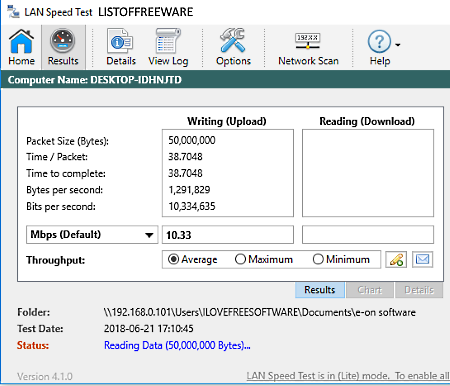Click the bytes per second value 1,291,829
This screenshot has height=386, width=450.
coord(189,190)
